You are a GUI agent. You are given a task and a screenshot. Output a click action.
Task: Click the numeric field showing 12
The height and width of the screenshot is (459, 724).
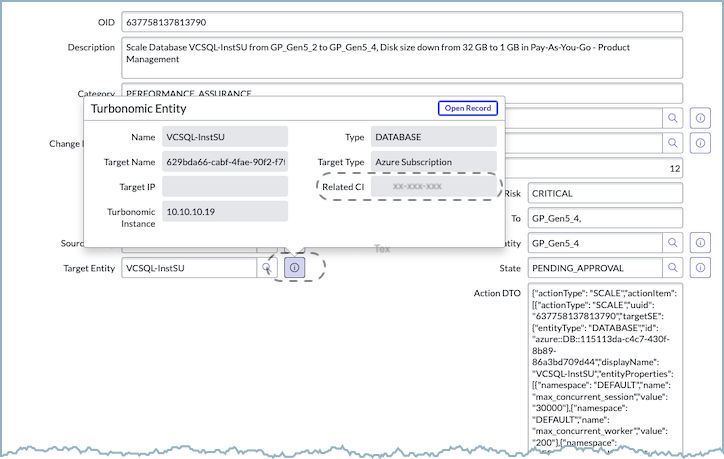click(594, 168)
